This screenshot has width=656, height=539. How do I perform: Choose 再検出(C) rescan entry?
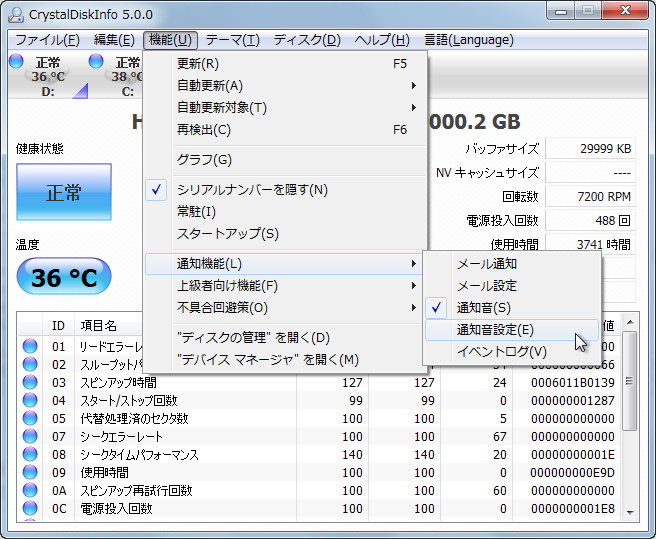(x=285, y=130)
